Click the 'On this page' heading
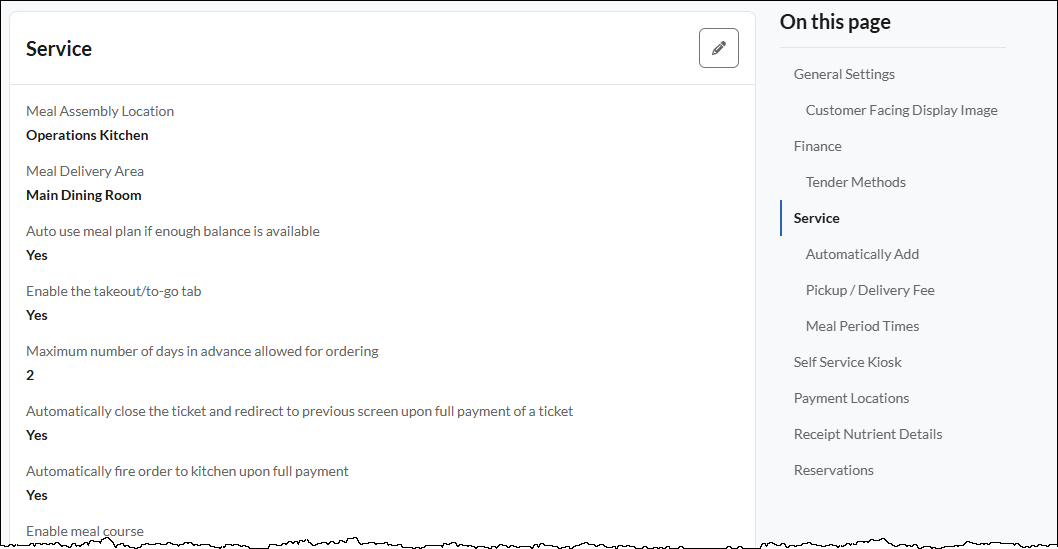The image size is (1058, 549). point(835,22)
